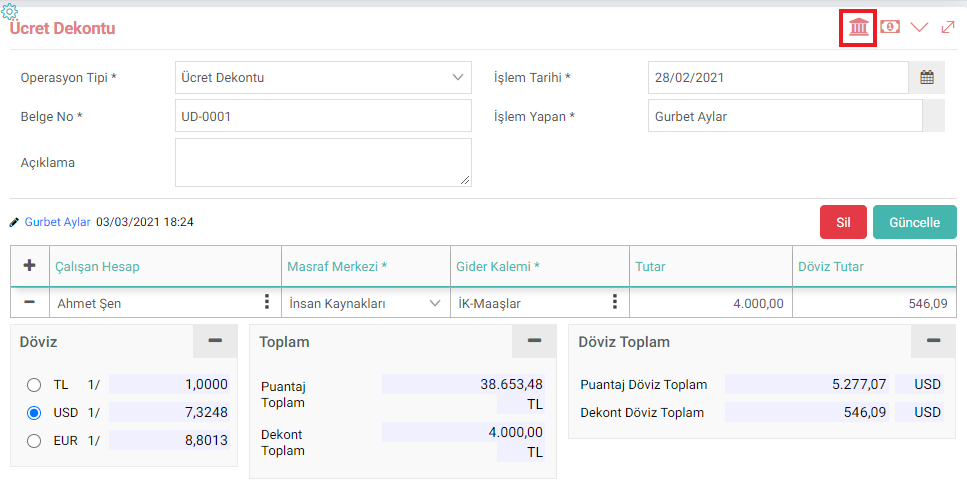This screenshot has width=967, height=495.
Task: Open the settings gear icon
Action: 10,10
